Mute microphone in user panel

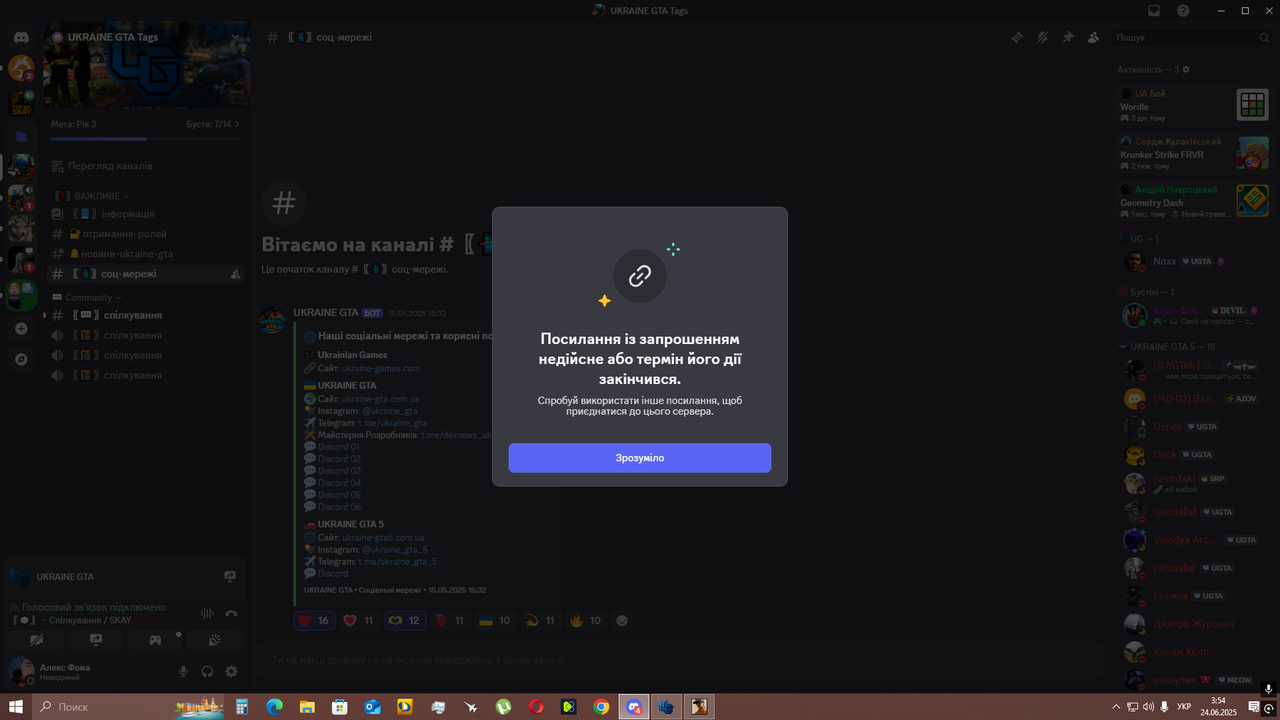pyautogui.click(x=183, y=672)
